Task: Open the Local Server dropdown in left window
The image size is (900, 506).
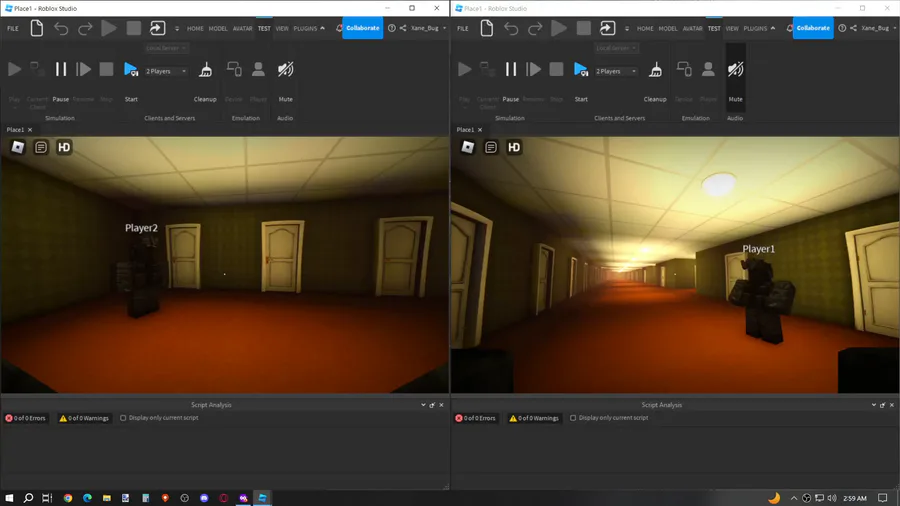Action: coord(166,48)
